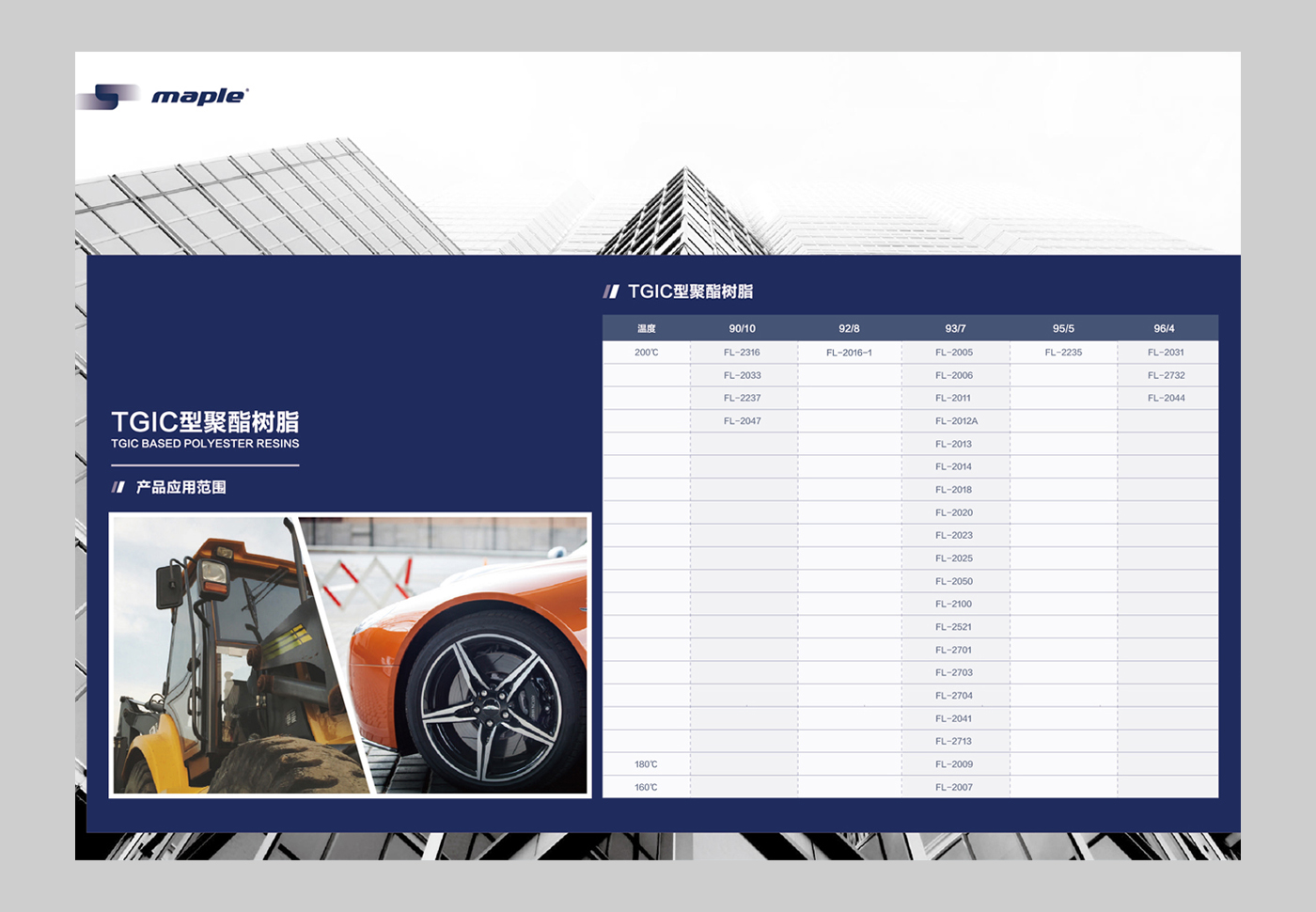
Task: Click the 温度 column header
Action: pyautogui.click(x=646, y=328)
